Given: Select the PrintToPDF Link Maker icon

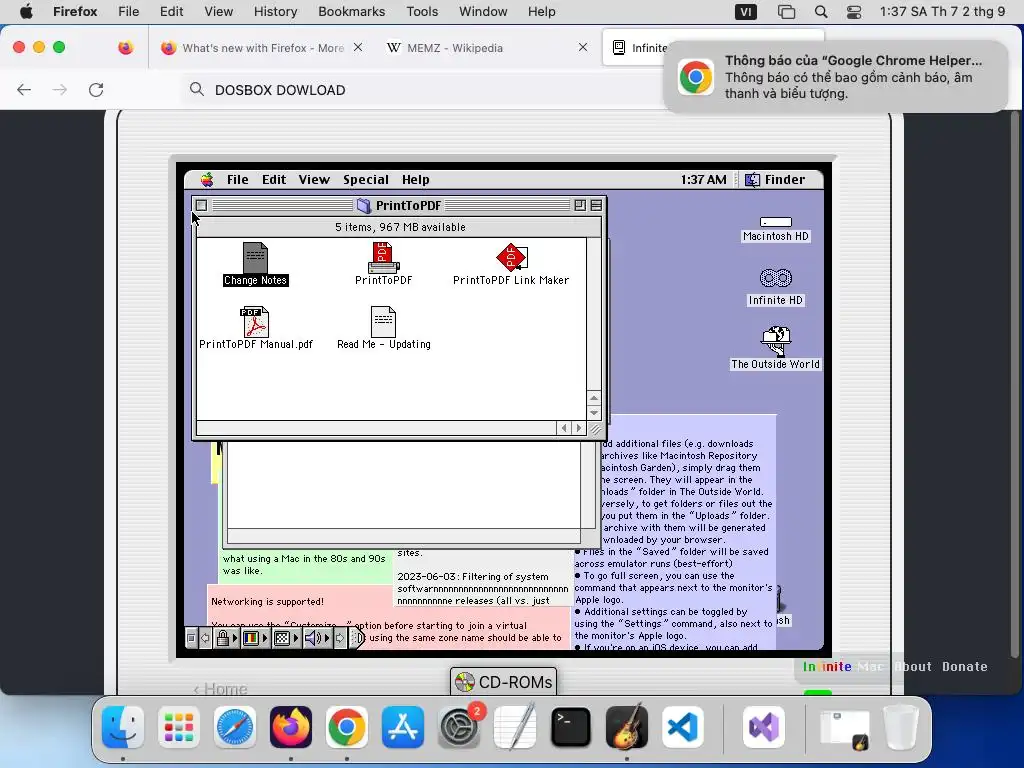Looking at the screenshot, I should pos(511,257).
